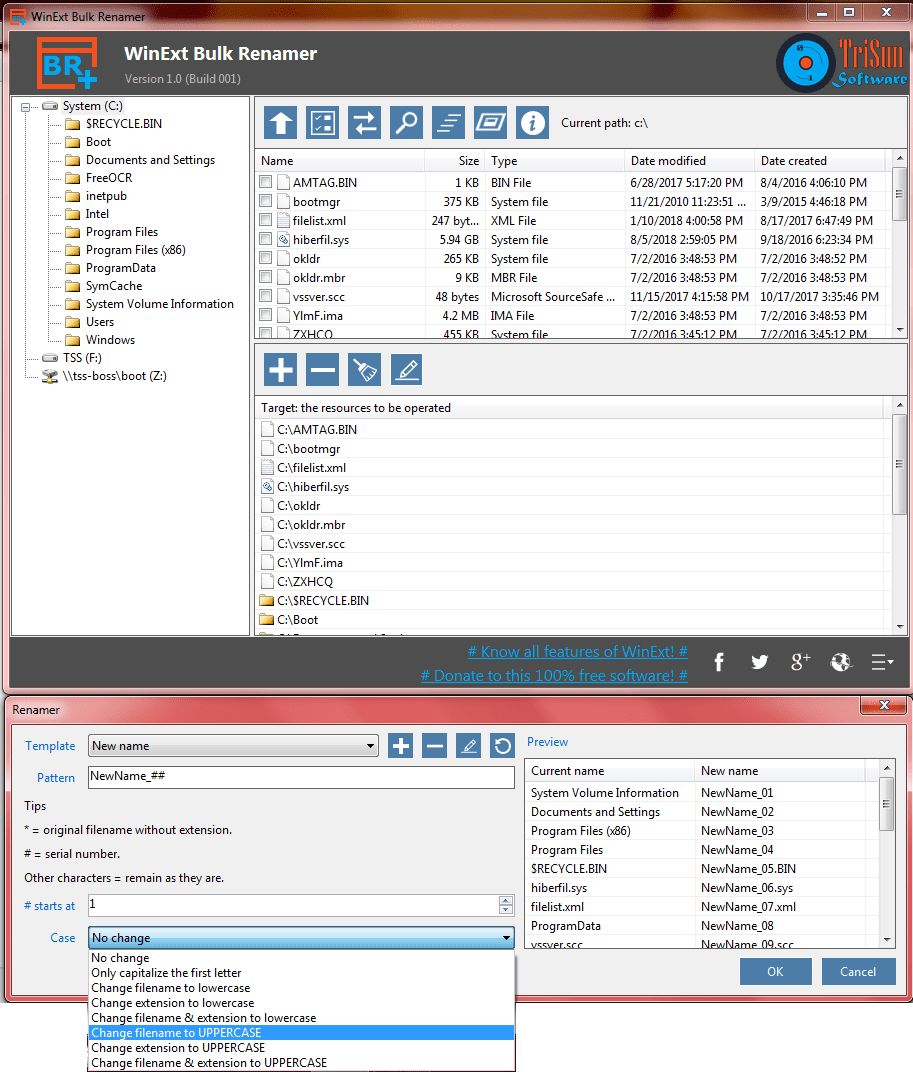Confirm renaming with the OK button
Viewport: 913px width, 1072px height.
pyautogui.click(x=775, y=971)
